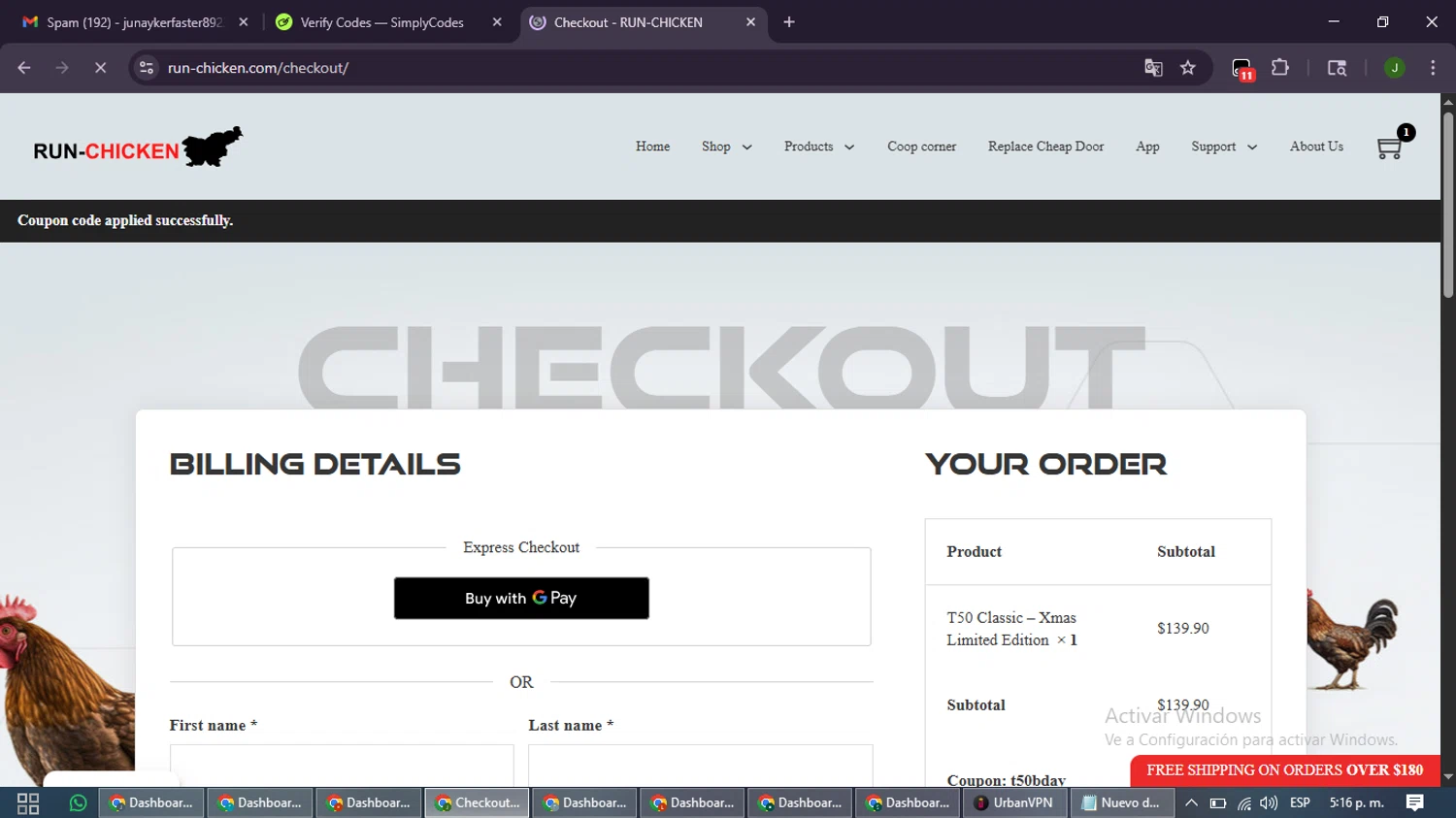Close the Checkout - RUN-CHICKEN tab

tap(750, 22)
